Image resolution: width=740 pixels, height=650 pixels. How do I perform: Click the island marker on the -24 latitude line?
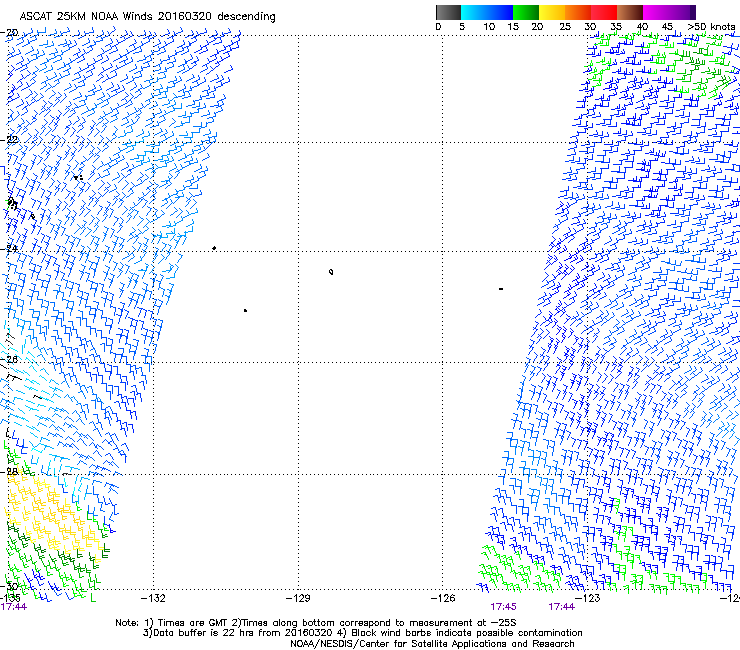(x=214, y=248)
